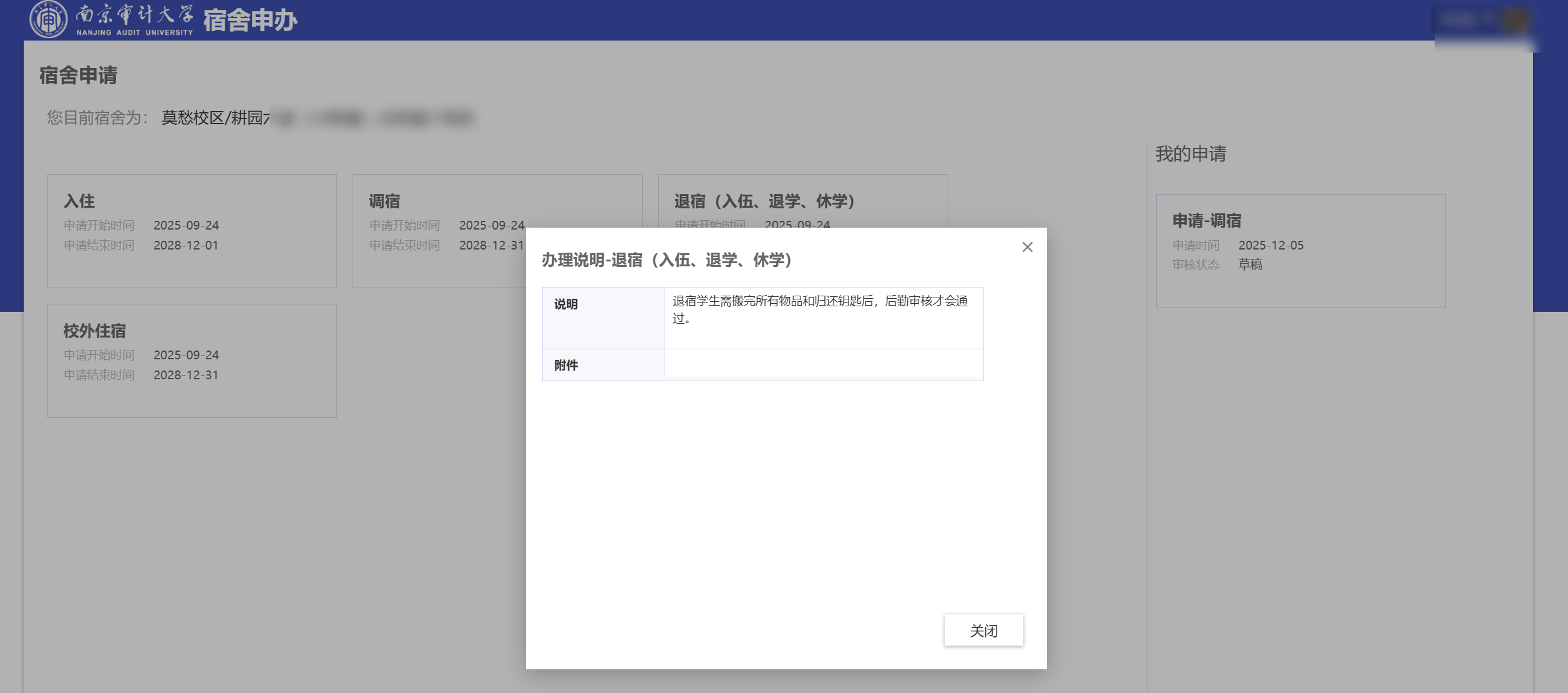
Task: Click the 办理说明-退宿 dialog title
Action: [666, 260]
